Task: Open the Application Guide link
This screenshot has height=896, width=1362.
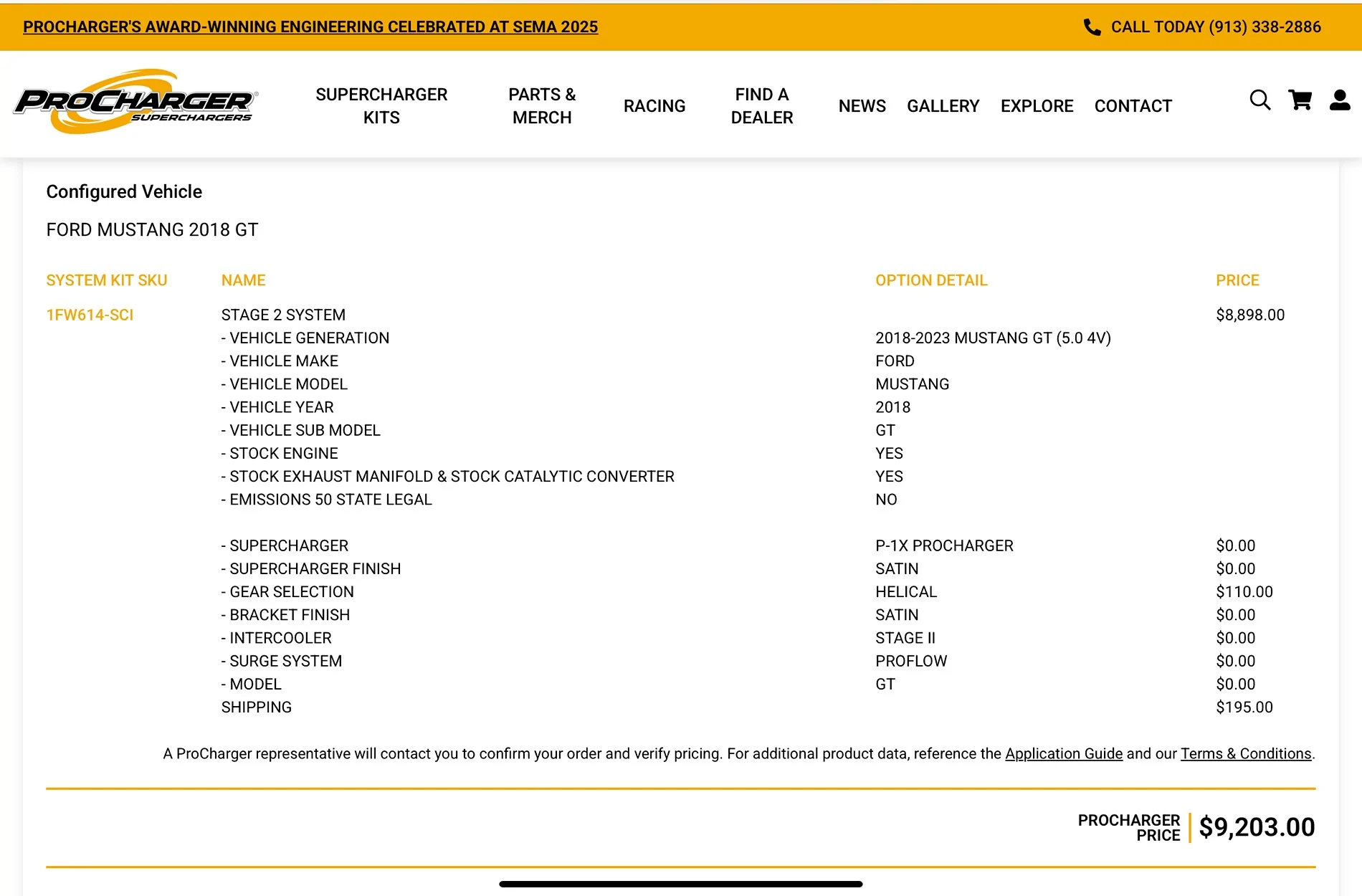Action: click(1064, 754)
